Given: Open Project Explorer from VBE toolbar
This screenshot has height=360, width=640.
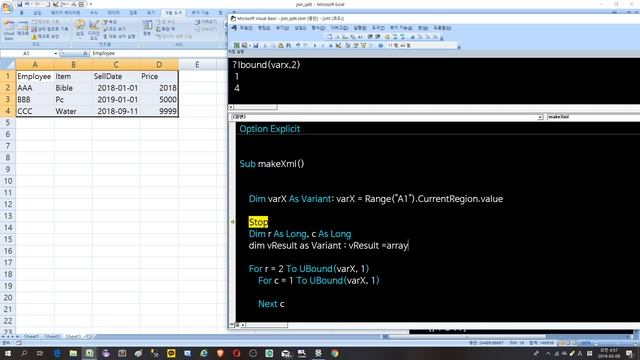Looking at the screenshot, I should pos(347,45).
